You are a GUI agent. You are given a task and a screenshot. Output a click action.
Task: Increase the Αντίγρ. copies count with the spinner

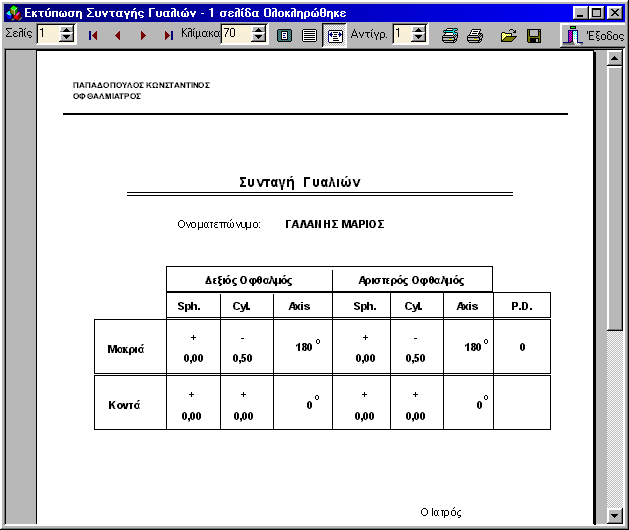point(418,30)
